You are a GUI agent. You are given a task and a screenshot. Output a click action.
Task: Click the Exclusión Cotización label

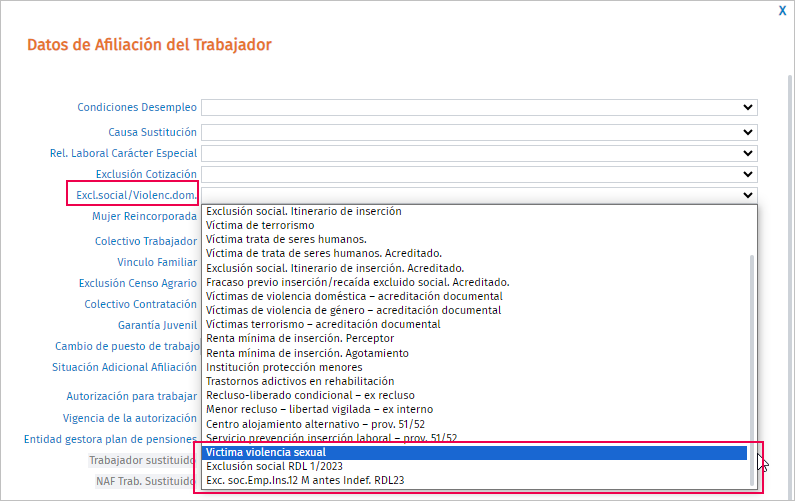(x=146, y=174)
